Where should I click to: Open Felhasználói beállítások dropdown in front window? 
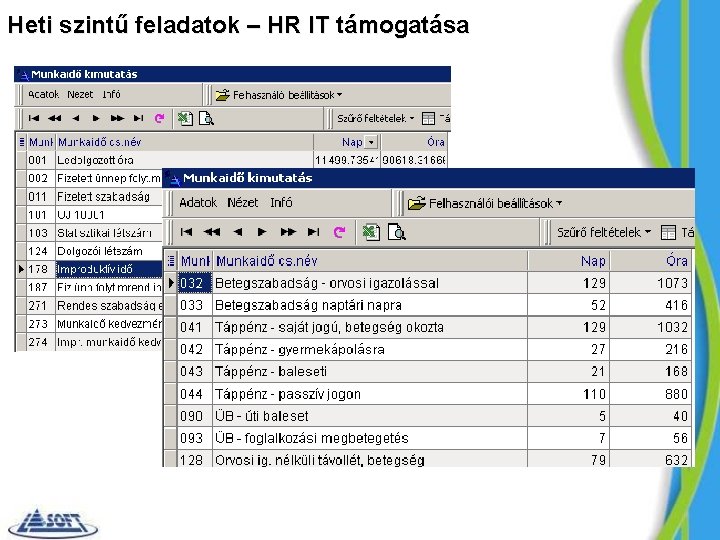(559, 203)
